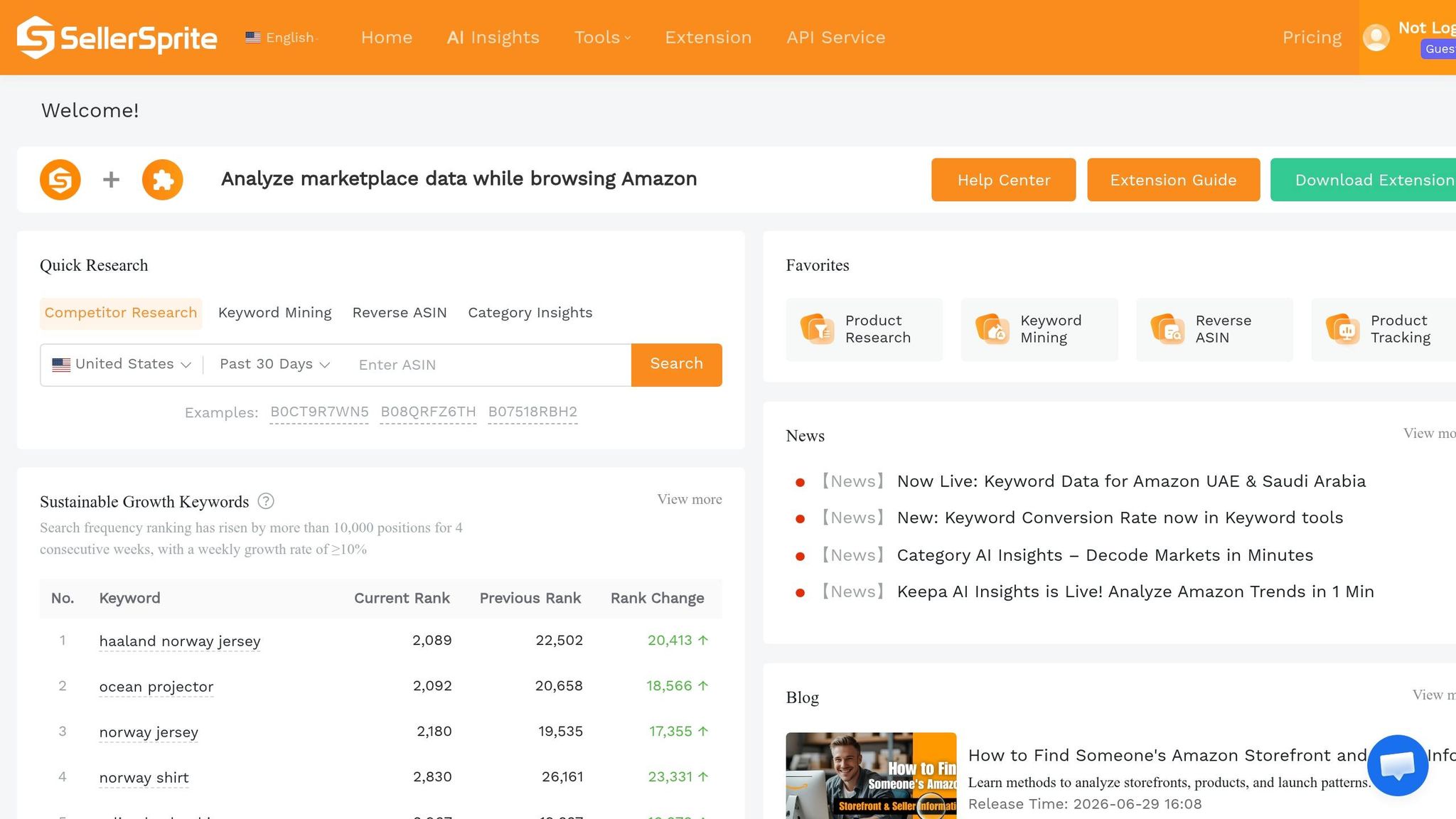Click the Extension Guide button

1174,180
